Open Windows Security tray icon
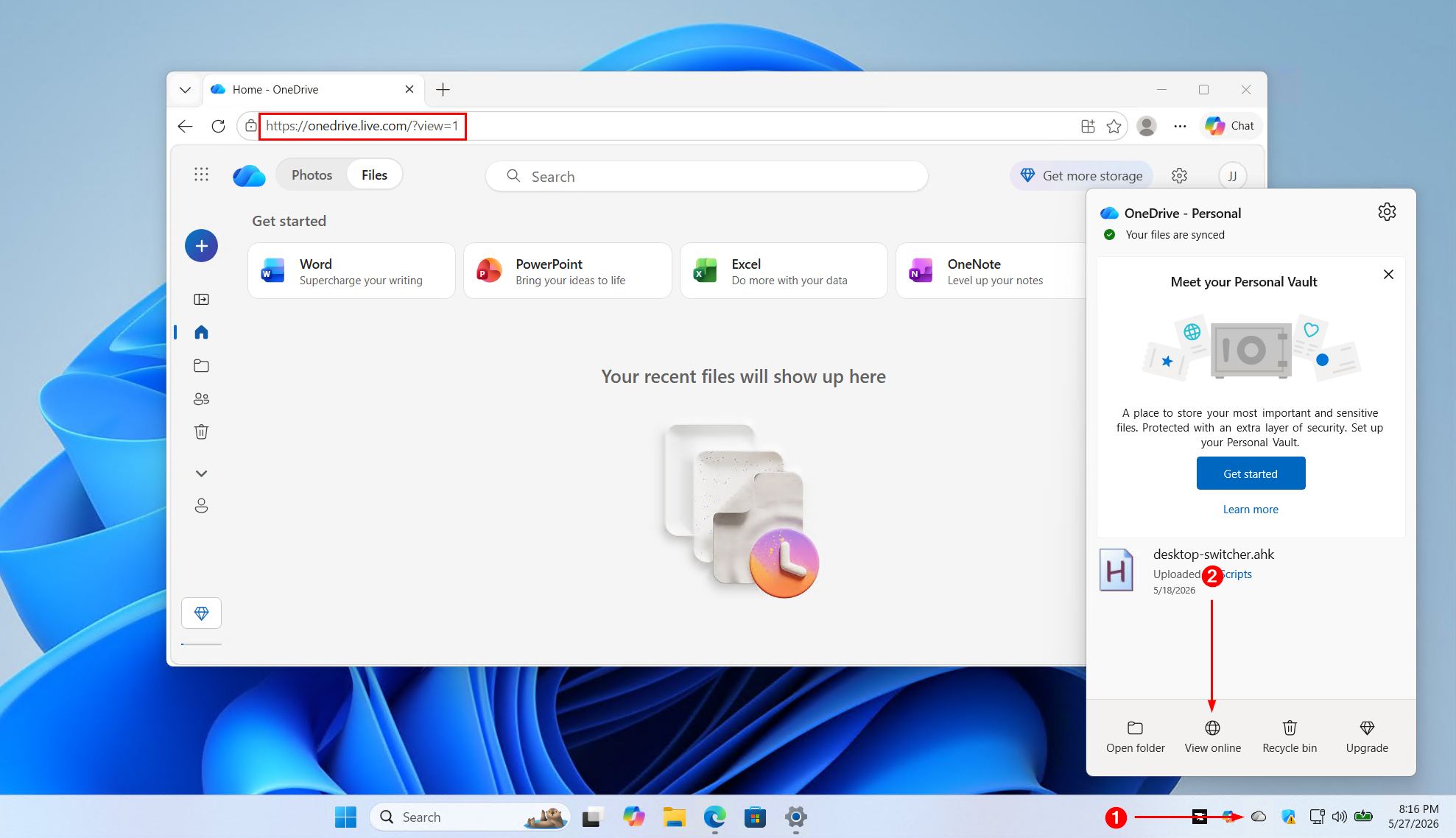This screenshot has width=1456, height=838. point(1288,816)
